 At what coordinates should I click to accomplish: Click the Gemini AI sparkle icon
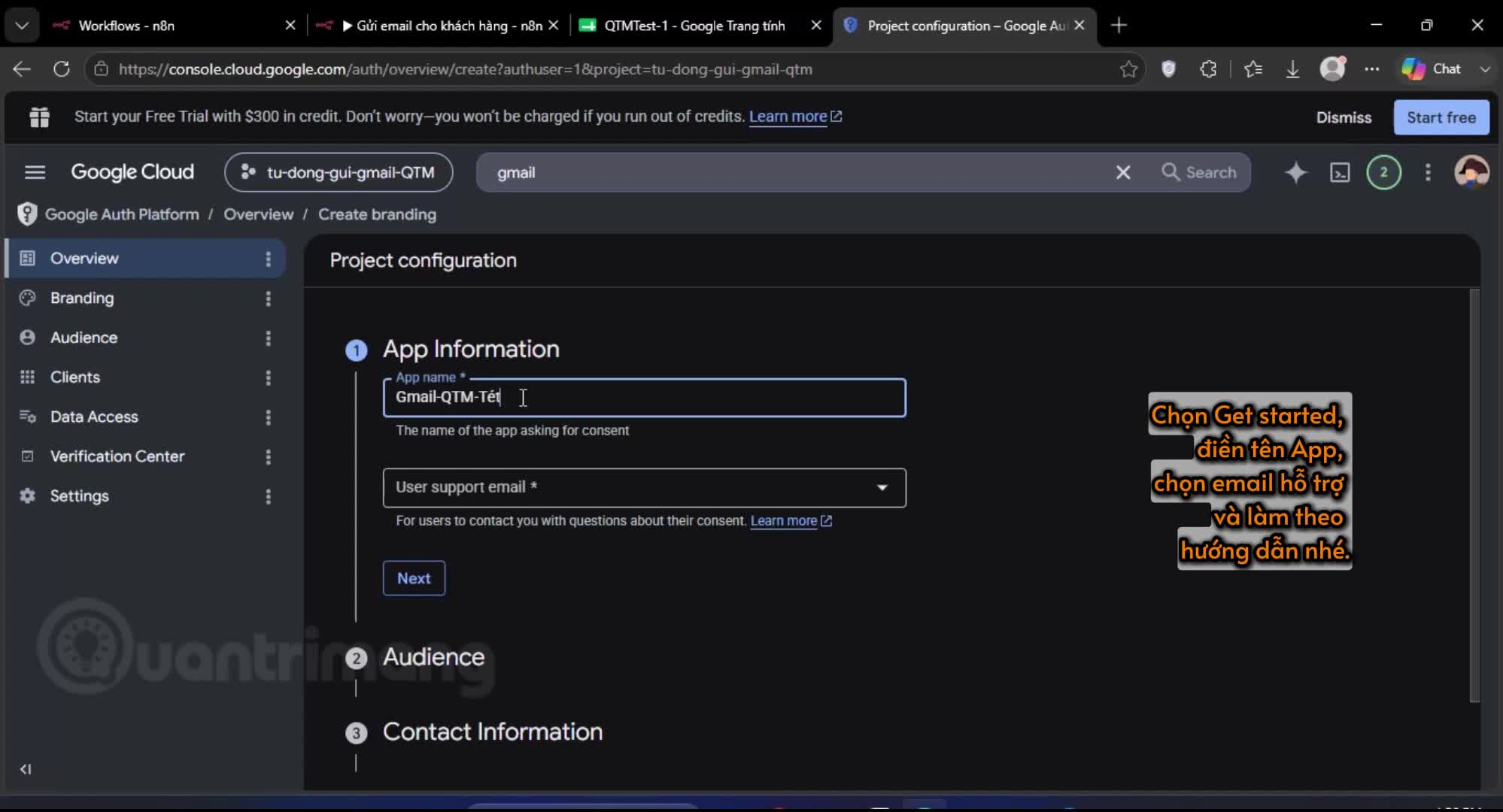[x=1295, y=172]
